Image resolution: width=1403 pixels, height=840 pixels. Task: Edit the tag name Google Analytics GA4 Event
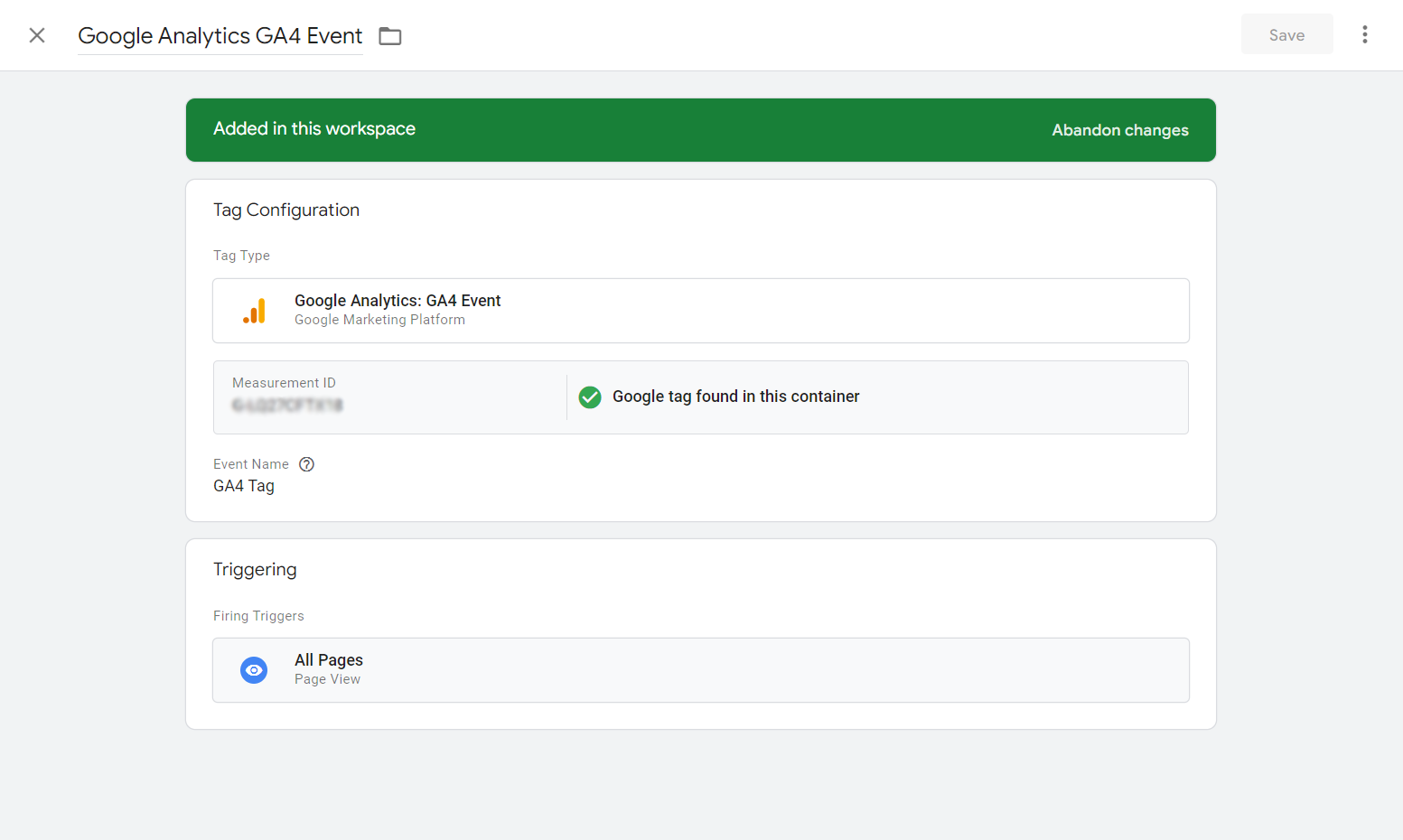(220, 35)
